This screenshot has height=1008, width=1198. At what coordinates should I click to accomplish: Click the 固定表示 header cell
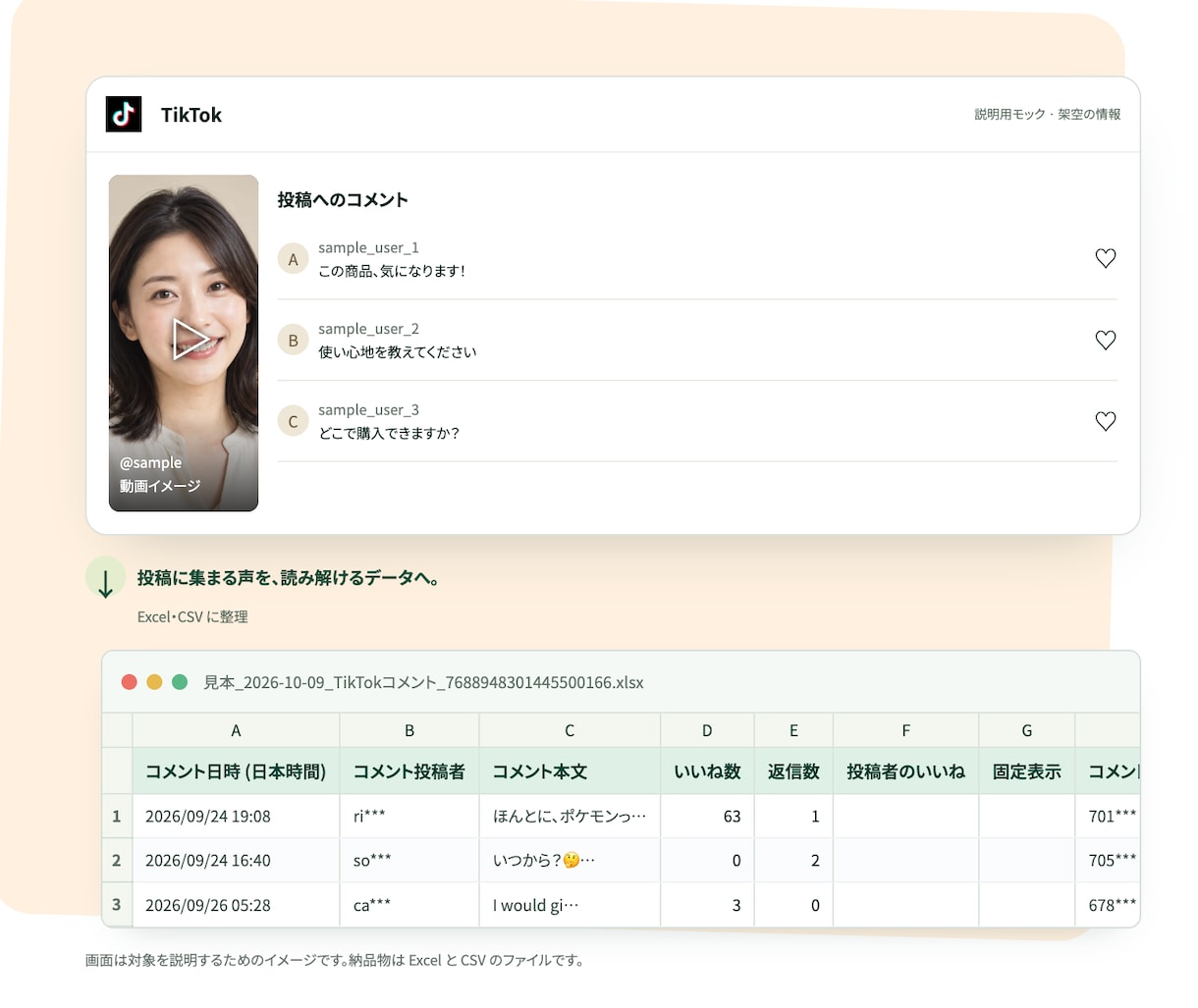pyautogui.click(x=1027, y=771)
